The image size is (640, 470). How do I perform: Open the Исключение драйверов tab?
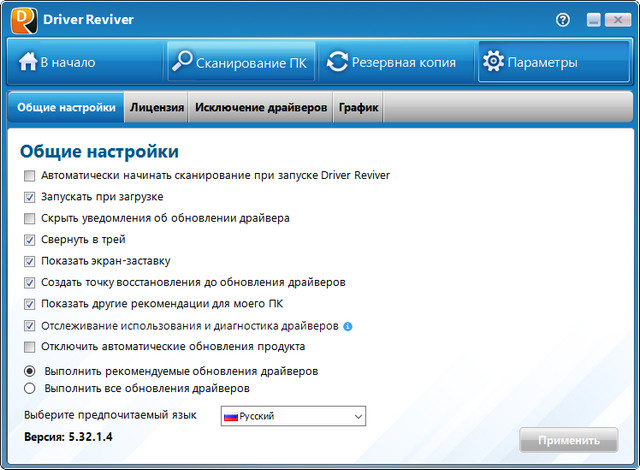pos(261,108)
